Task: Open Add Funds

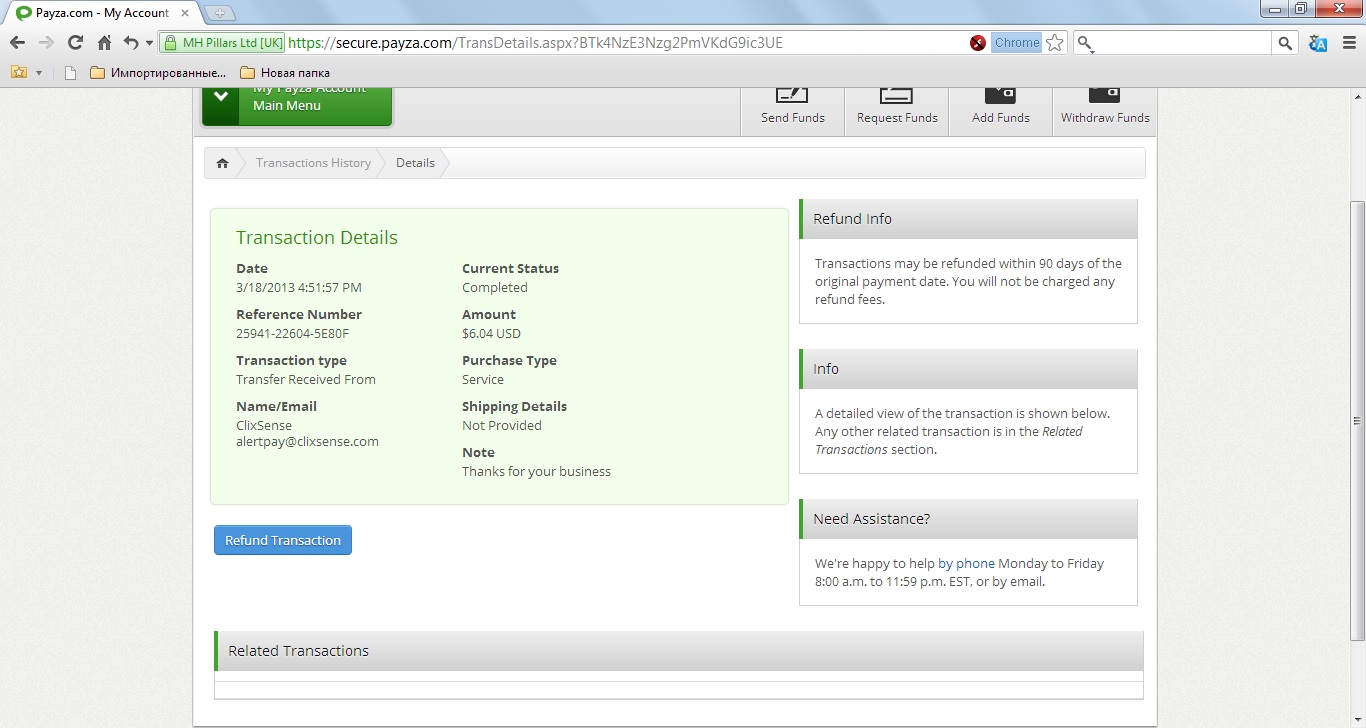Action: point(1001,110)
